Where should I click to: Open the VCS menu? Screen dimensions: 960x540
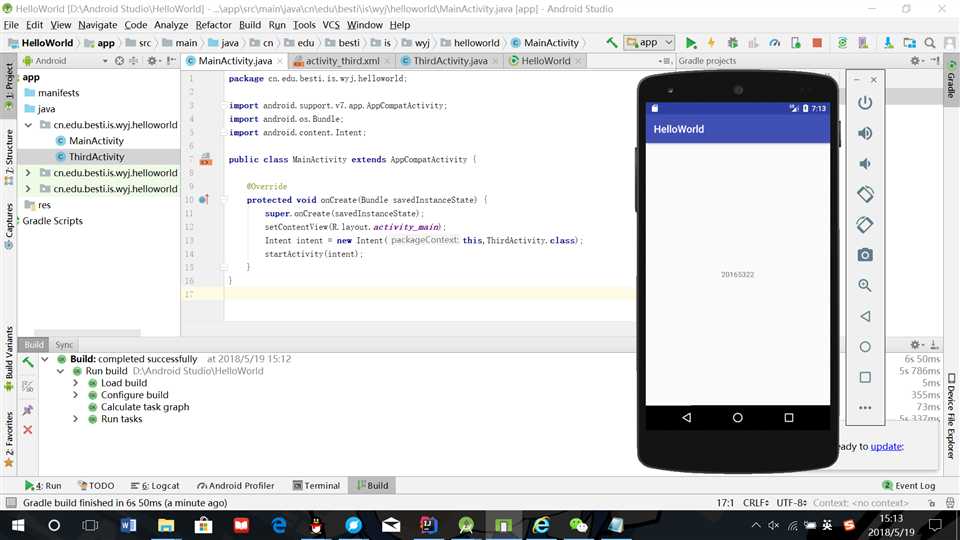[x=331, y=25]
